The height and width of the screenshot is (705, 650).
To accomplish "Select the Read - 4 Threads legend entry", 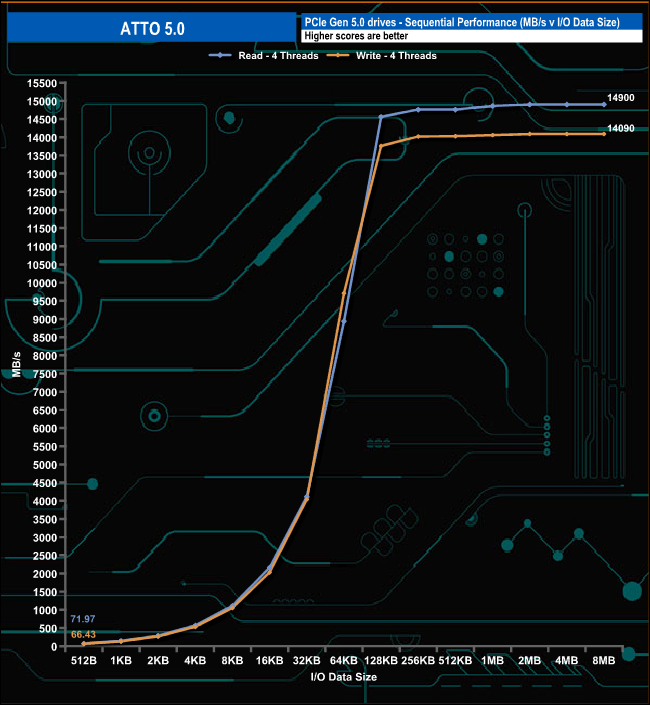I will pos(279,56).
